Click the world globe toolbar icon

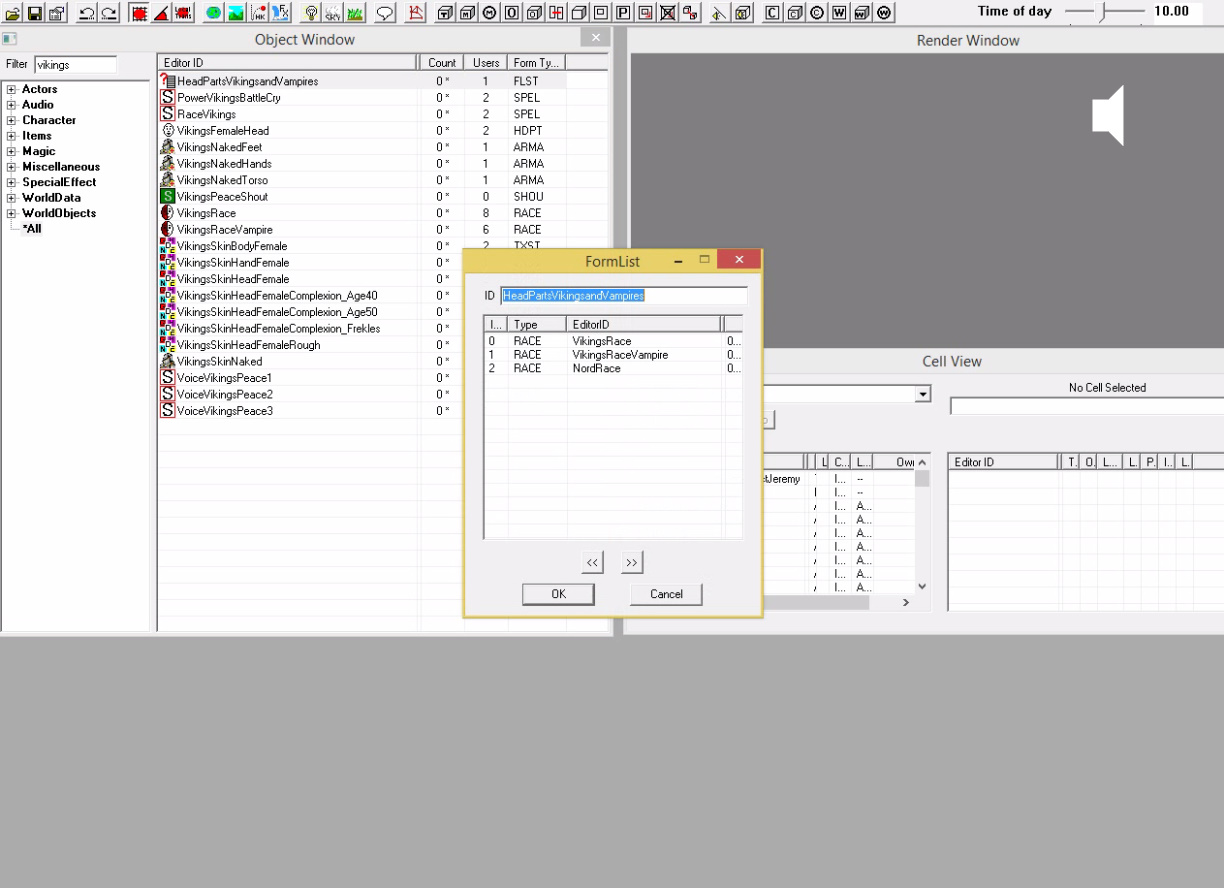(214, 13)
